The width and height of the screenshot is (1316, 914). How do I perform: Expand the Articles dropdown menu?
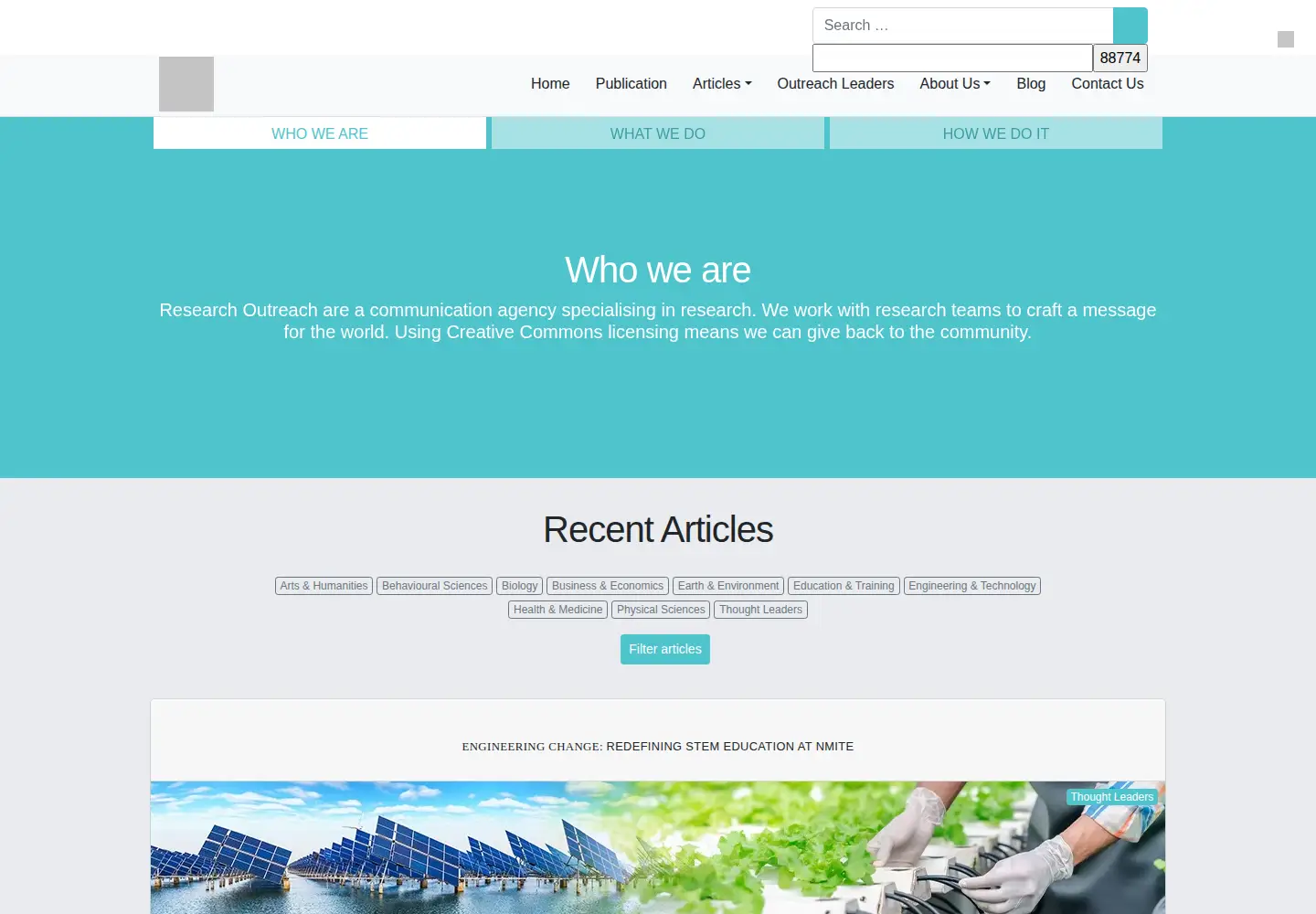pyautogui.click(x=722, y=83)
